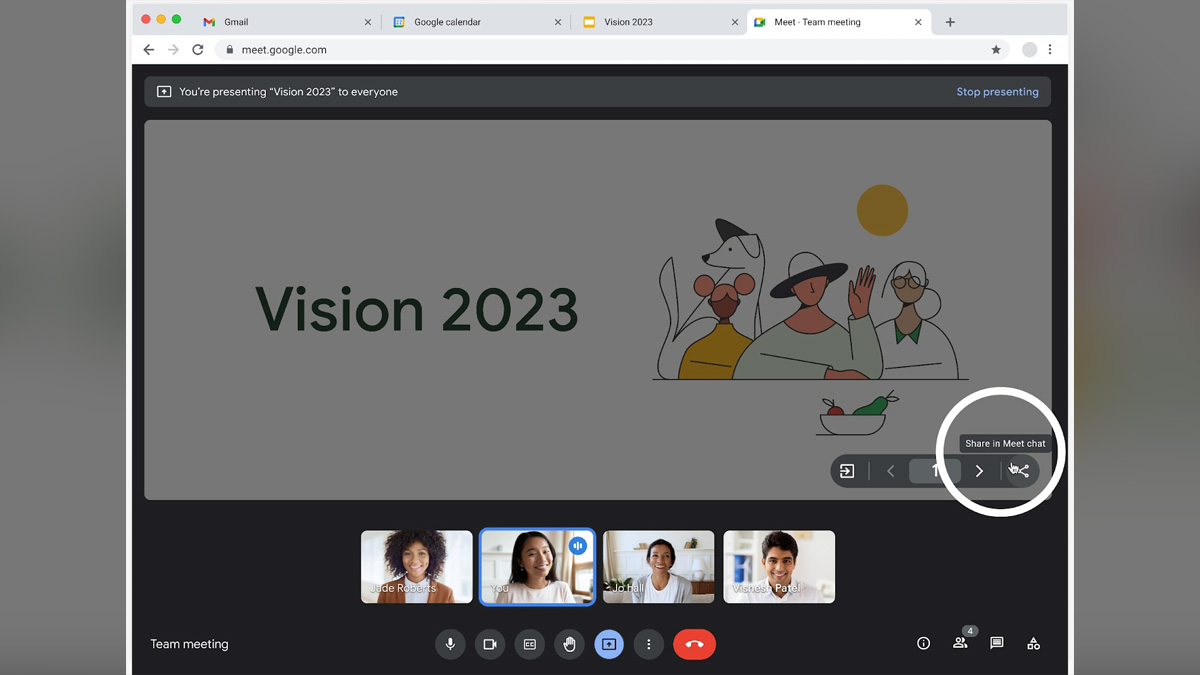Select Jade Roberts video tile
This screenshot has width=1200, height=675.
pos(417,566)
